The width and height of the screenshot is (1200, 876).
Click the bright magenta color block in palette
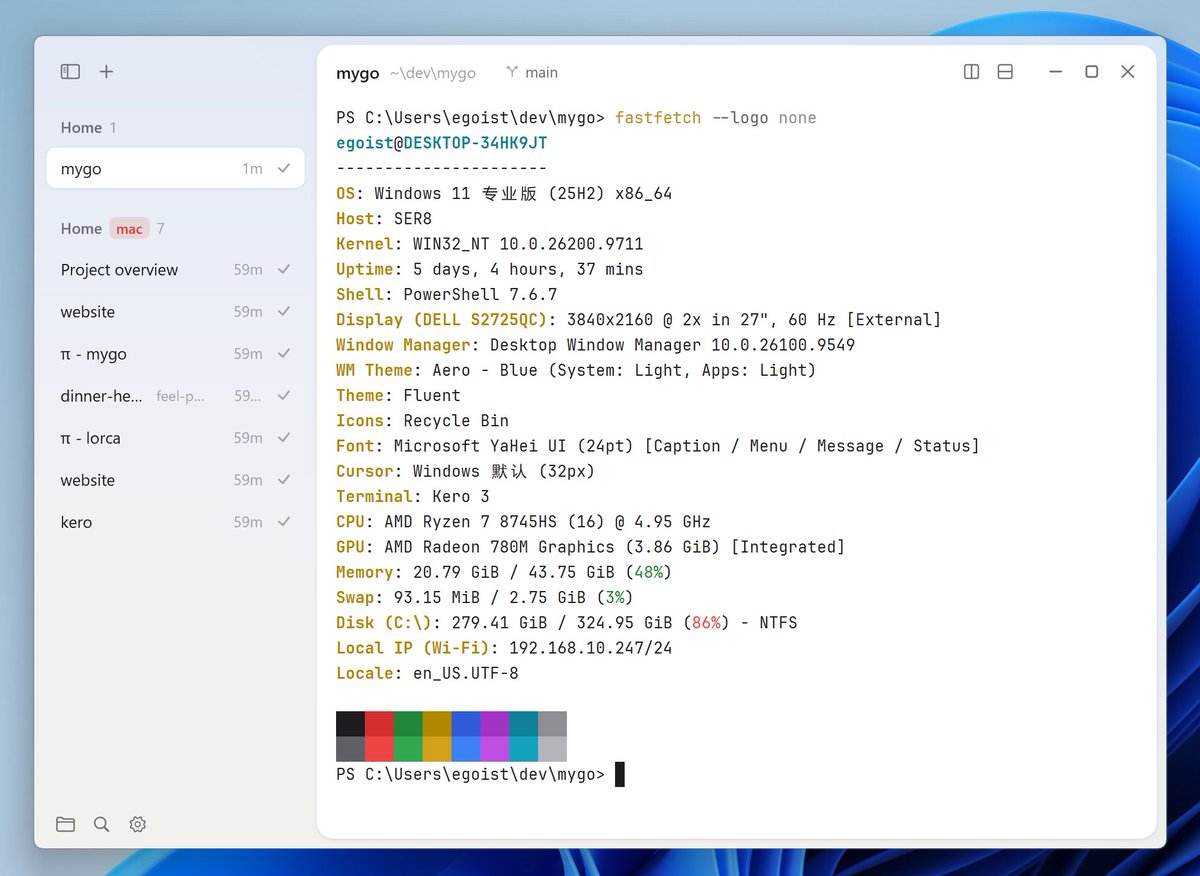pyautogui.click(x=495, y=749)
